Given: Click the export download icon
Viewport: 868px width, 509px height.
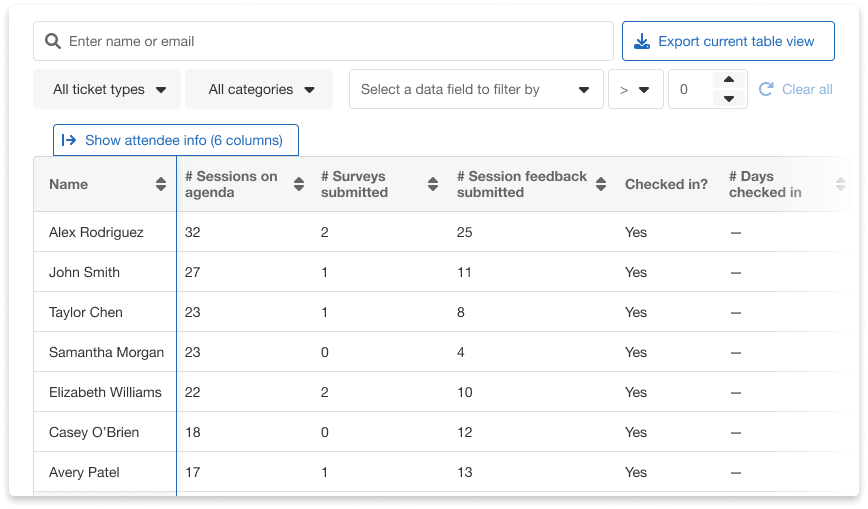Looking at the screenshot, I should tap(642, 42).
